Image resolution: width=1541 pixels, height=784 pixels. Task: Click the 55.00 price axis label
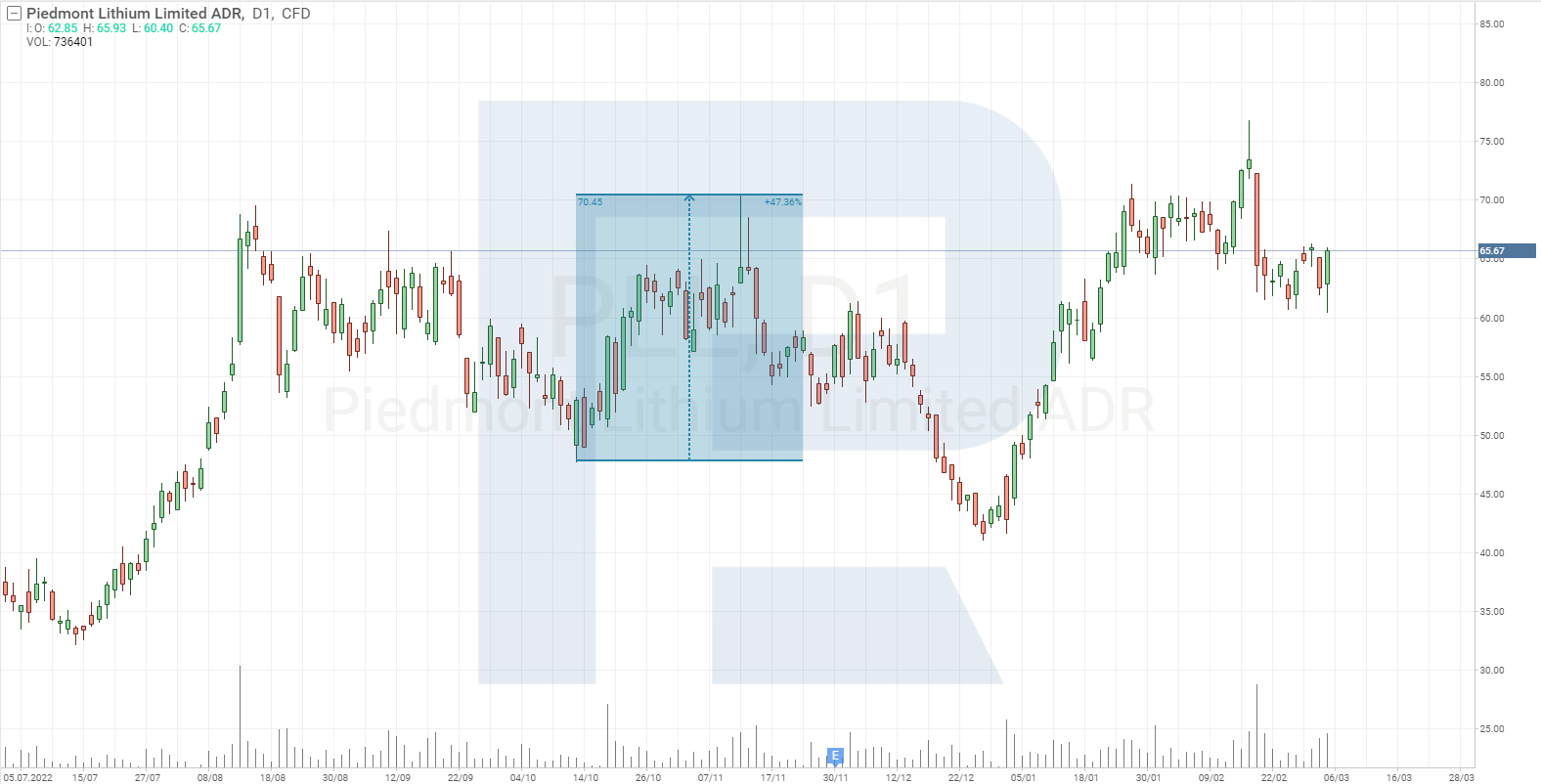1492,377
